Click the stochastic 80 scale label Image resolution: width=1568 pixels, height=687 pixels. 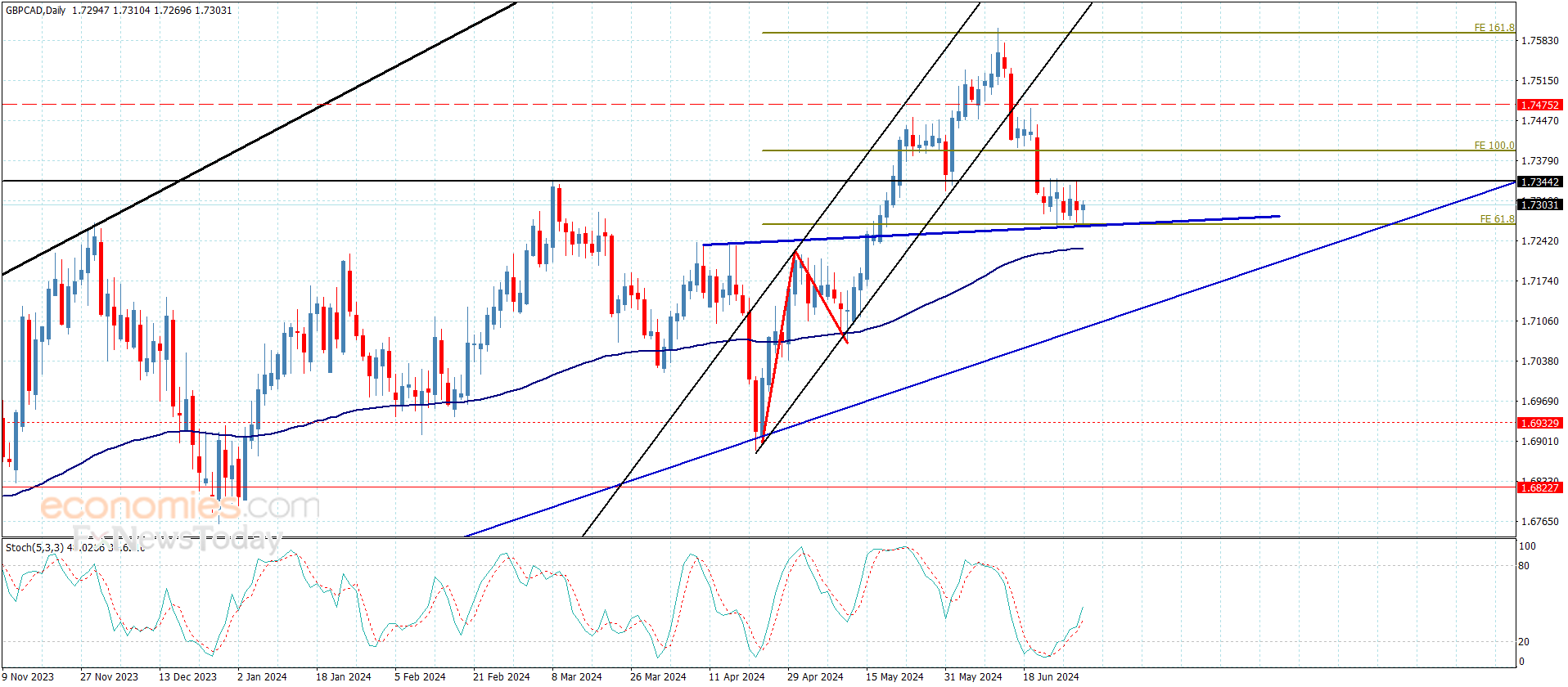point(1524,566)
